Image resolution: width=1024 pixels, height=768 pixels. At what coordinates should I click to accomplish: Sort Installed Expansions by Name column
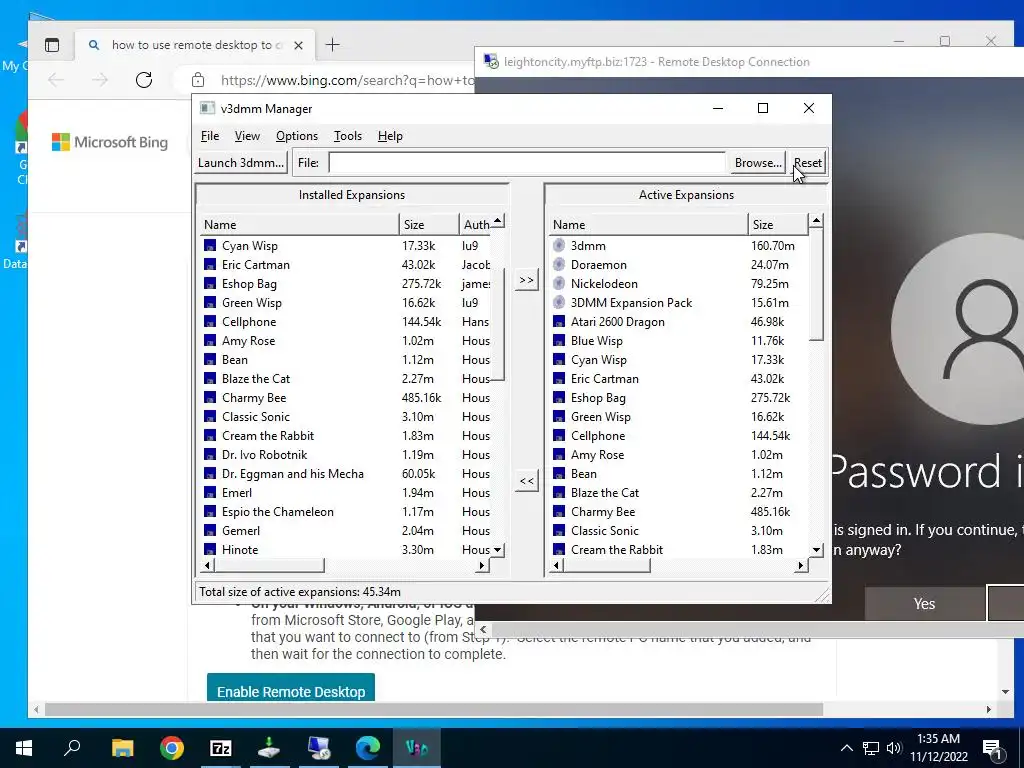point(299,225)
